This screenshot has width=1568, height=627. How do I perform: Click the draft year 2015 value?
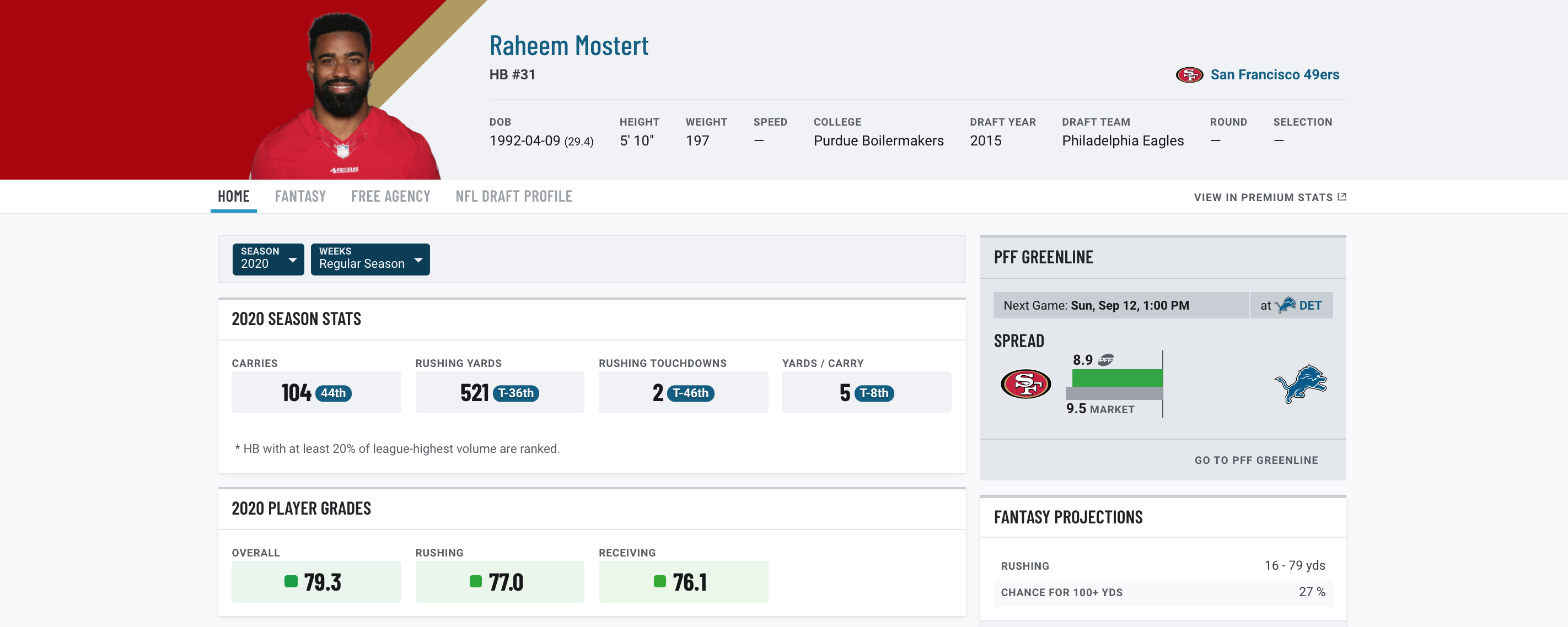click(985, 140)
